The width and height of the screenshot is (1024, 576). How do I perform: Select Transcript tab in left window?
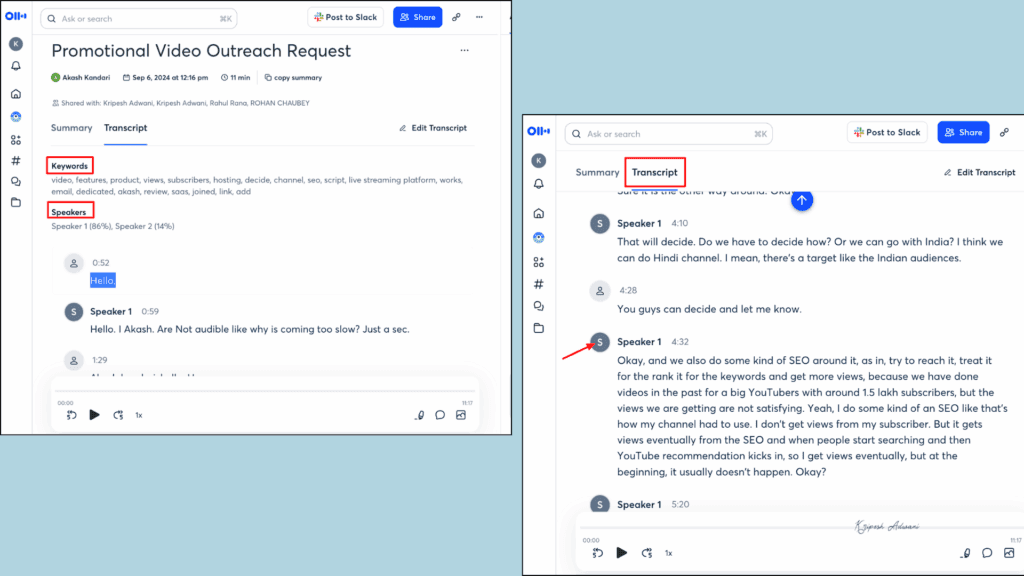[125, 128]
